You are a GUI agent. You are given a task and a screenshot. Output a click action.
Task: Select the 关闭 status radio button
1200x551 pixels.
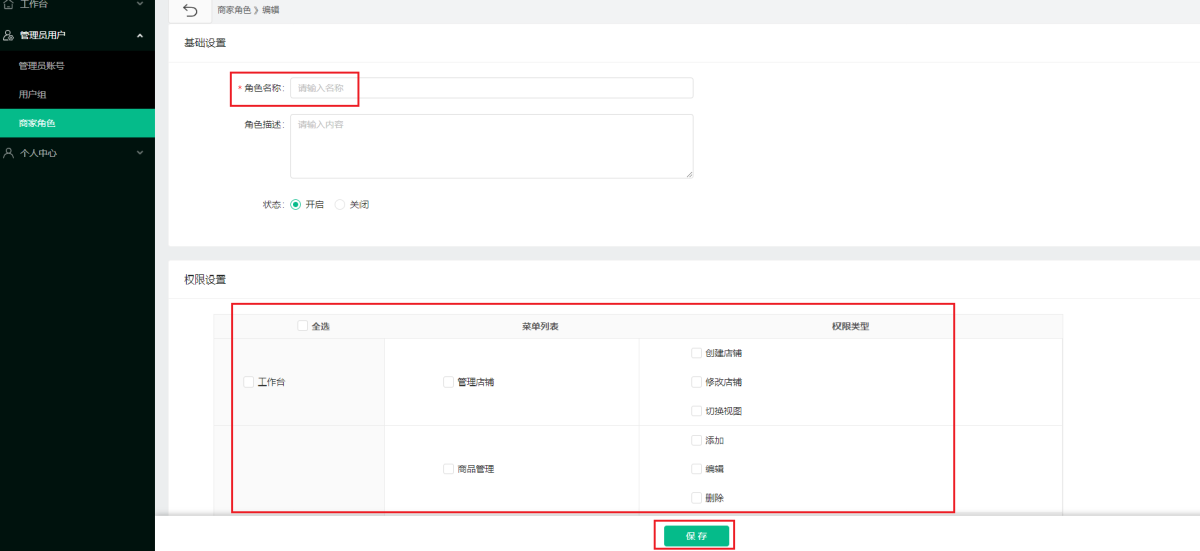click(340, 204)
